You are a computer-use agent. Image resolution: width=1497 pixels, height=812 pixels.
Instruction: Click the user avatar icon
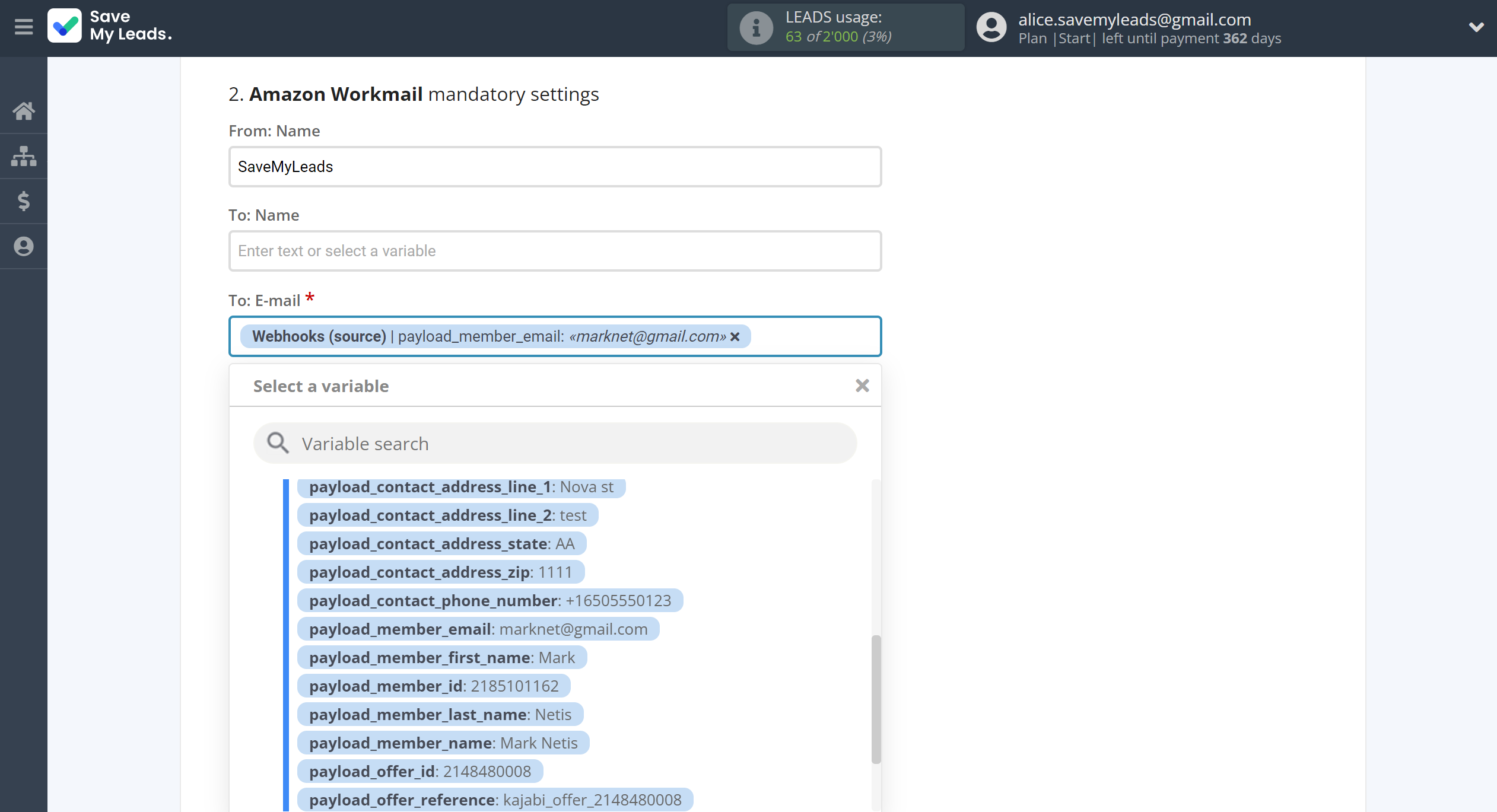click(x=991, y=27)
